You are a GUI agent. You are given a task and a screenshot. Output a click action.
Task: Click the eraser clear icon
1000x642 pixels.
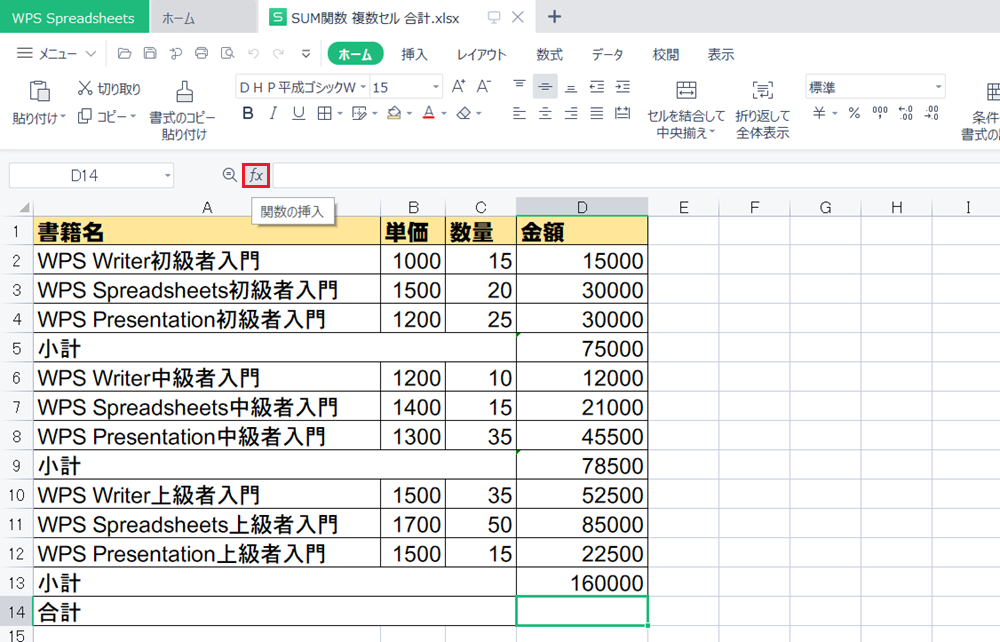pos(464,113)
